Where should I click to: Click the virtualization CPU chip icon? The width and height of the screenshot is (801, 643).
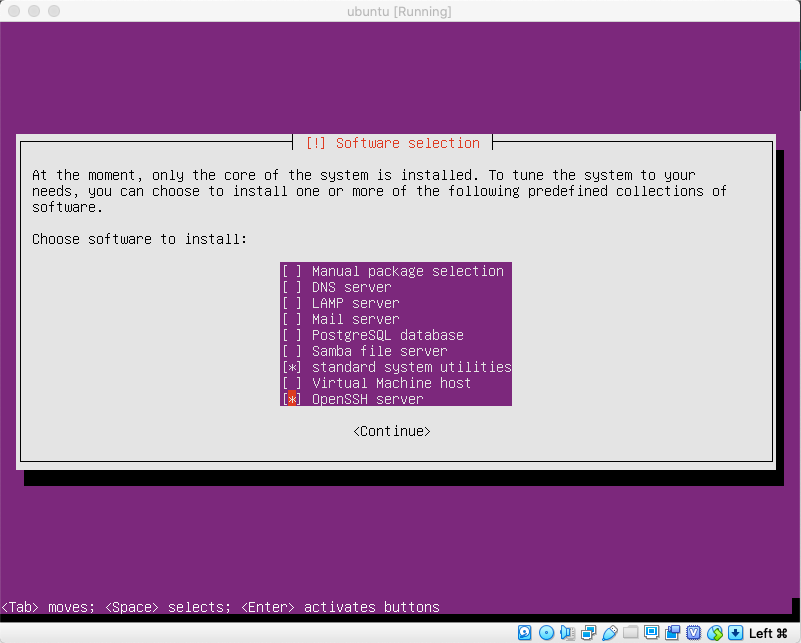click(x=694, y=633)
